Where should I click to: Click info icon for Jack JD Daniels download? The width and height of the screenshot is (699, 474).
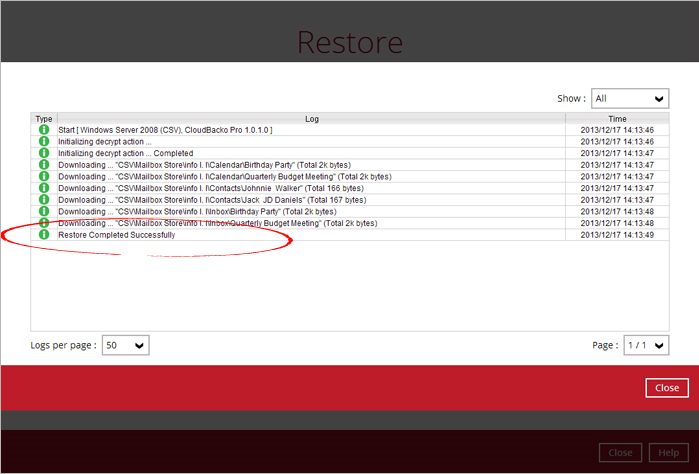43,200
